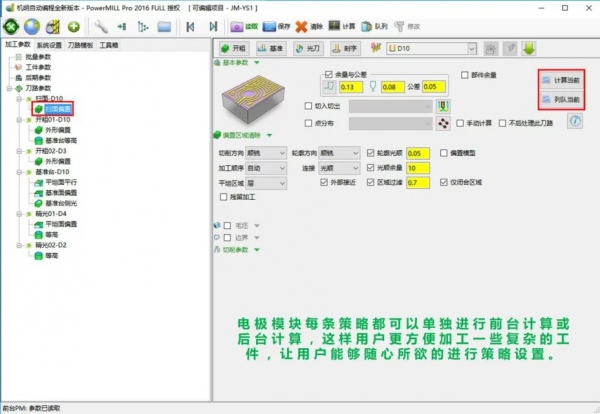Screen dimensions: 600x414
Task: Enable the 手动计算 checkbox
Action: [462, 123]
